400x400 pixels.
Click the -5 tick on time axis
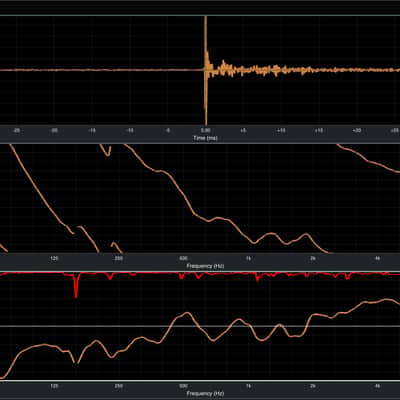point(168,131)
